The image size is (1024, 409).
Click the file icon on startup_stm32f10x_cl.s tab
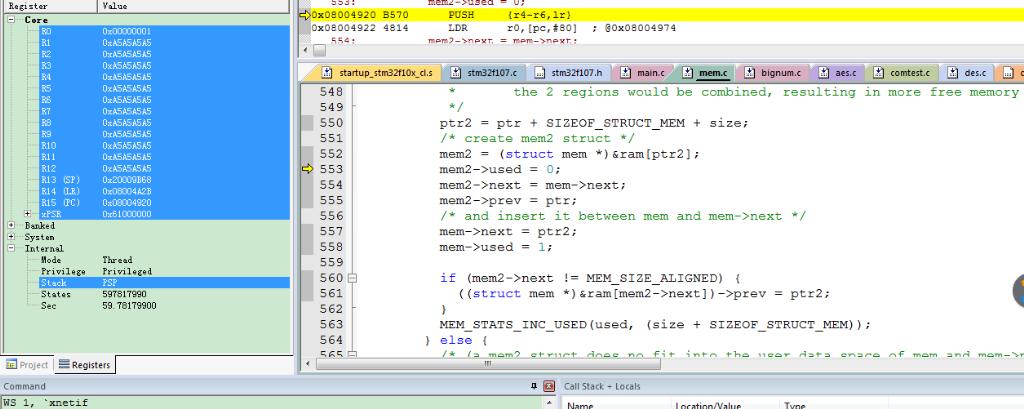tap(327, 73)
